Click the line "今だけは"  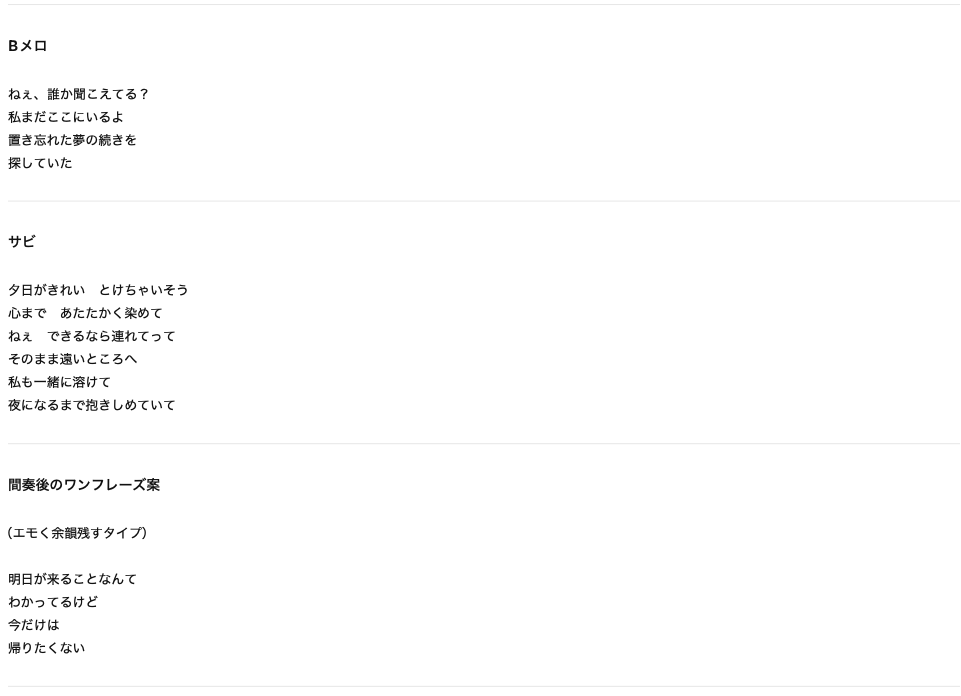(x=34, y=625)
